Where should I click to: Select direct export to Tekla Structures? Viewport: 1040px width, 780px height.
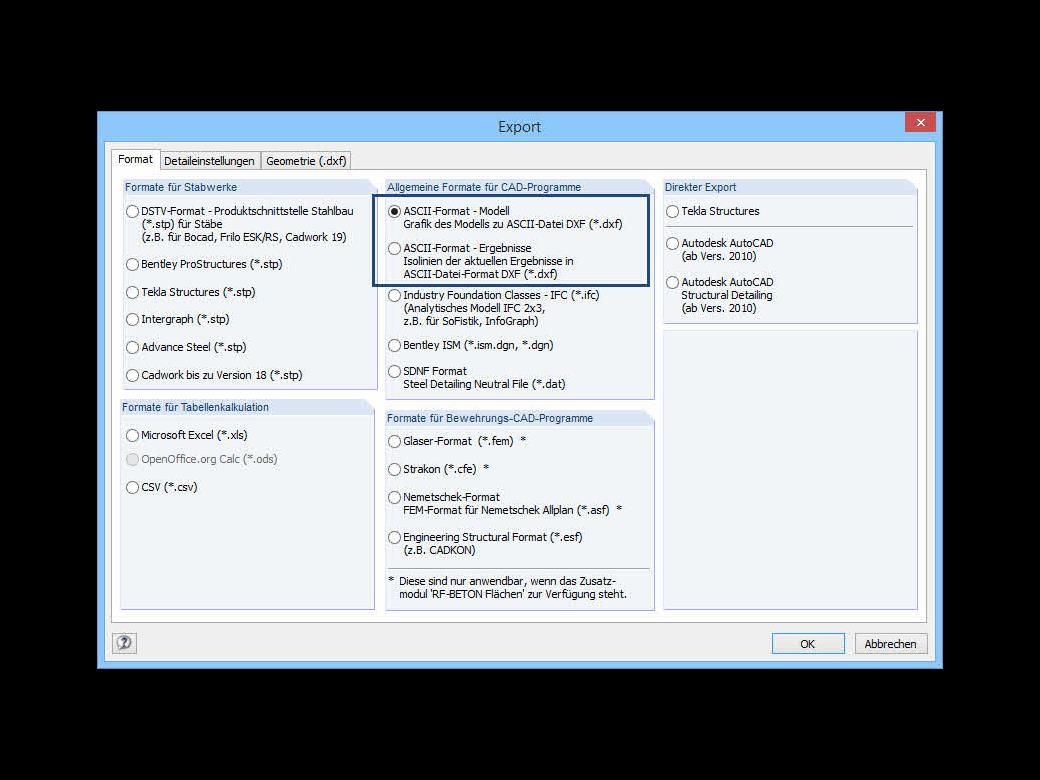[x=673, y=211]
